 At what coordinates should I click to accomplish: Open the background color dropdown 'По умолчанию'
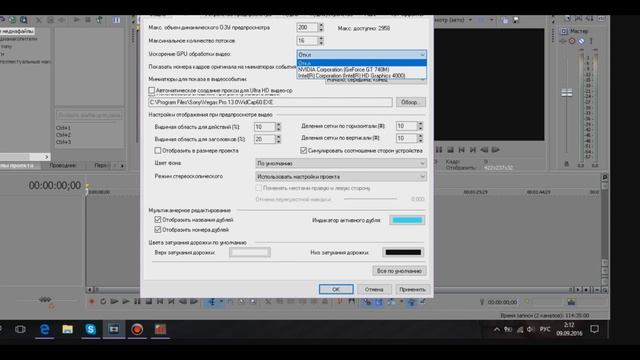pos(341,163)
